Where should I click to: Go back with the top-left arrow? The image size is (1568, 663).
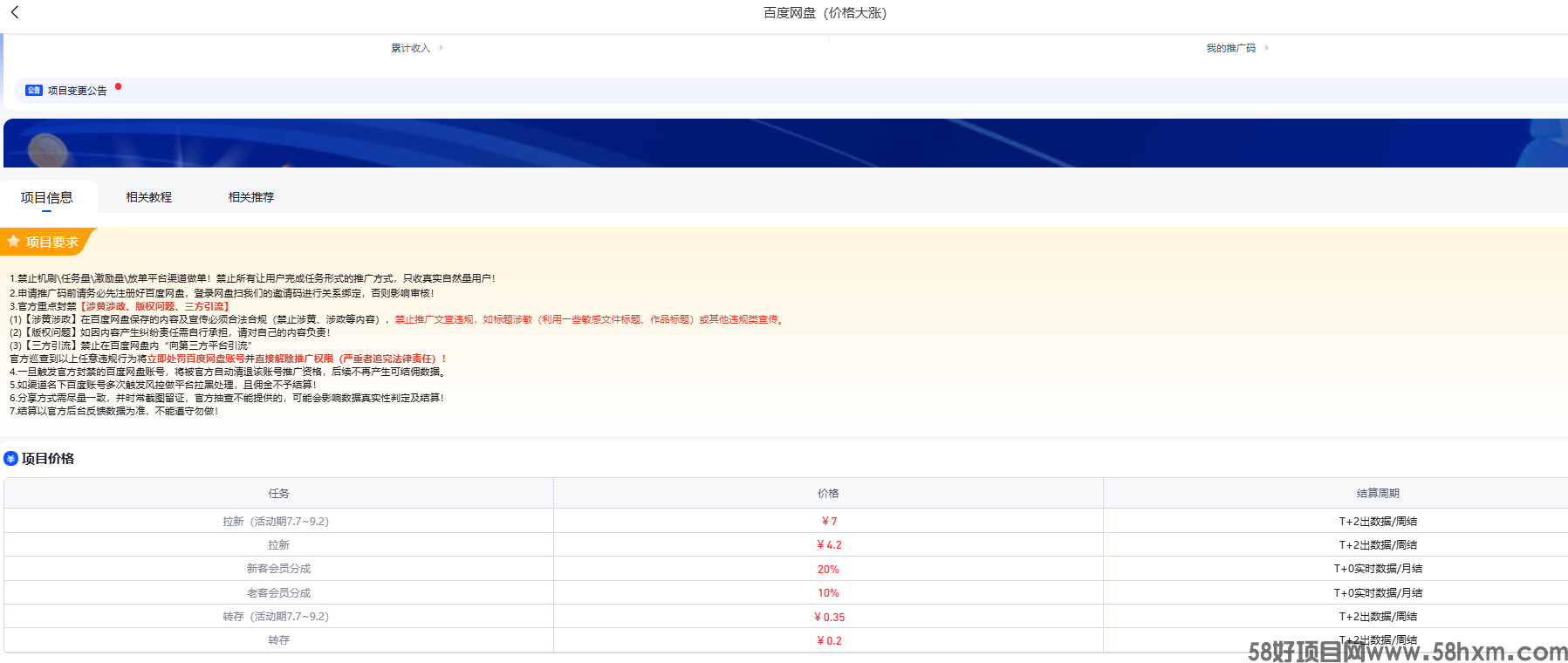coord(15,12)
